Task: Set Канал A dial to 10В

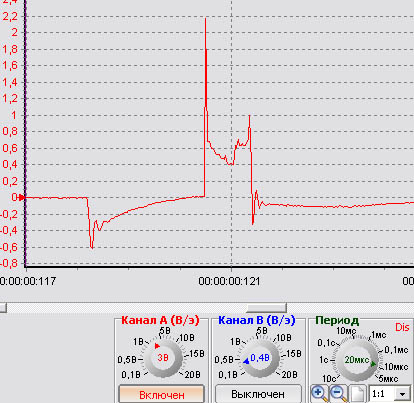Action: 187,338
